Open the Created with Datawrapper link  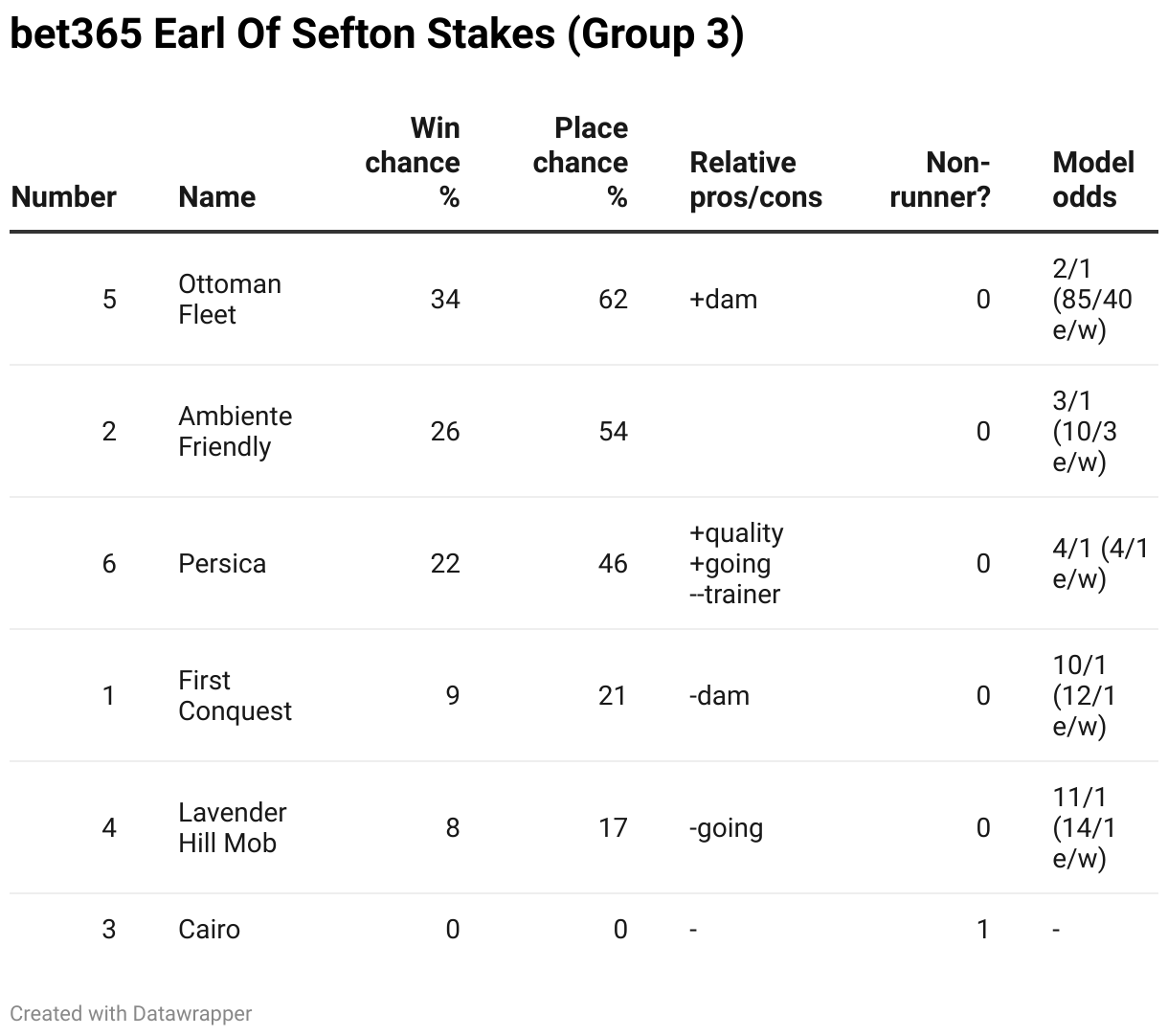[130, 1013]
